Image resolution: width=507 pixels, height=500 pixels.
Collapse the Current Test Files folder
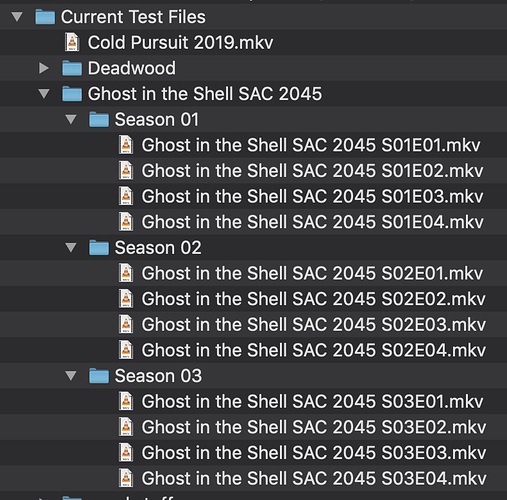17,17
